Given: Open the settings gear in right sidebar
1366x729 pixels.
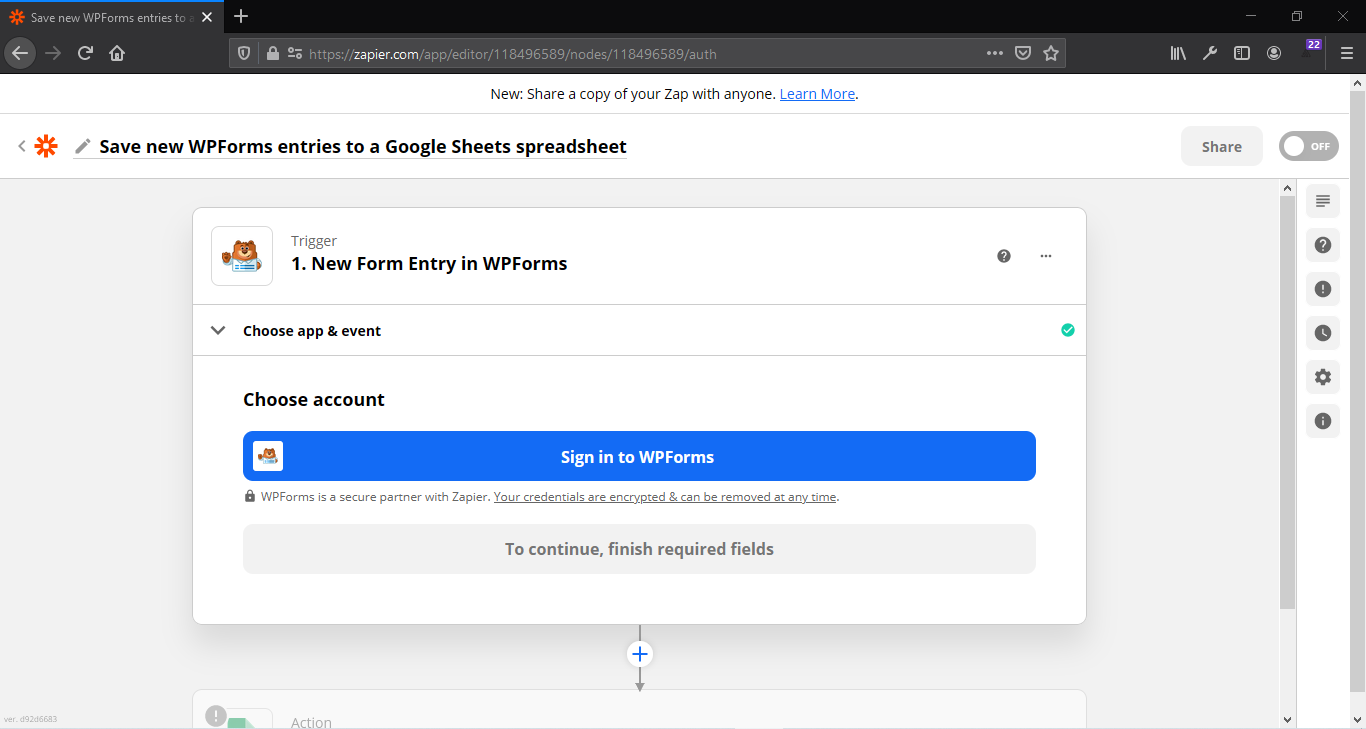Looking at the screenshot, I should point(1323,377).
